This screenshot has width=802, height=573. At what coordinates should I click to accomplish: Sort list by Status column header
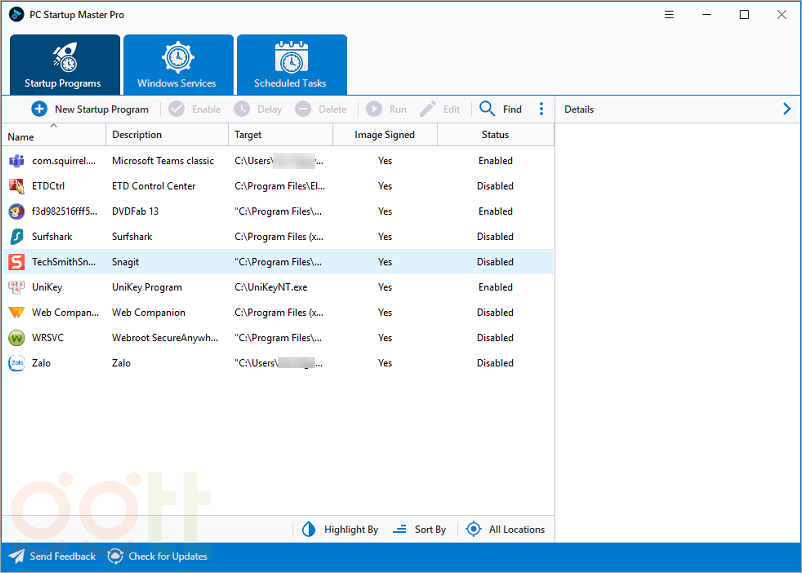(495, 135)
